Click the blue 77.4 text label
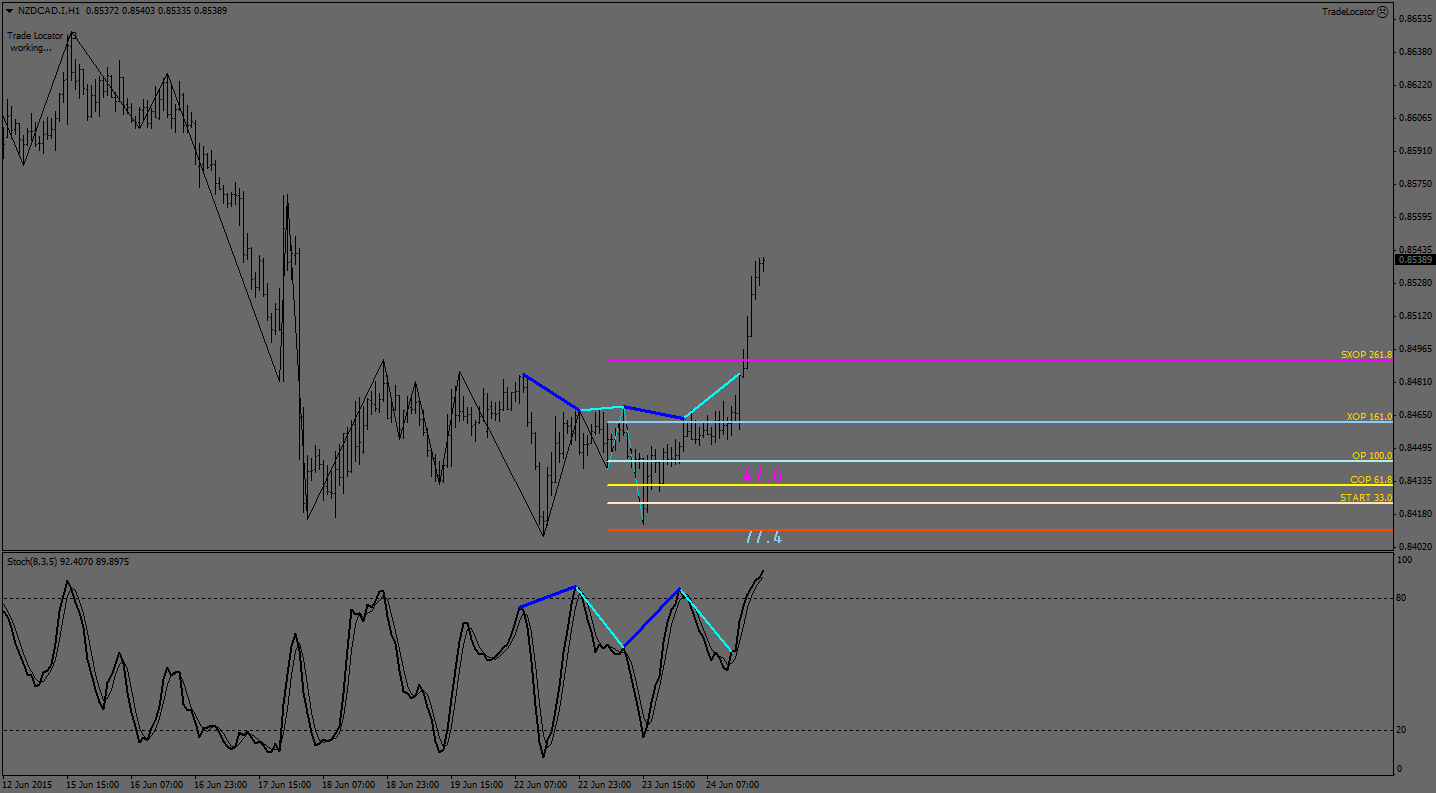Screen dimensions: 1436x793 pyautogui.click(x=763, y=538)
